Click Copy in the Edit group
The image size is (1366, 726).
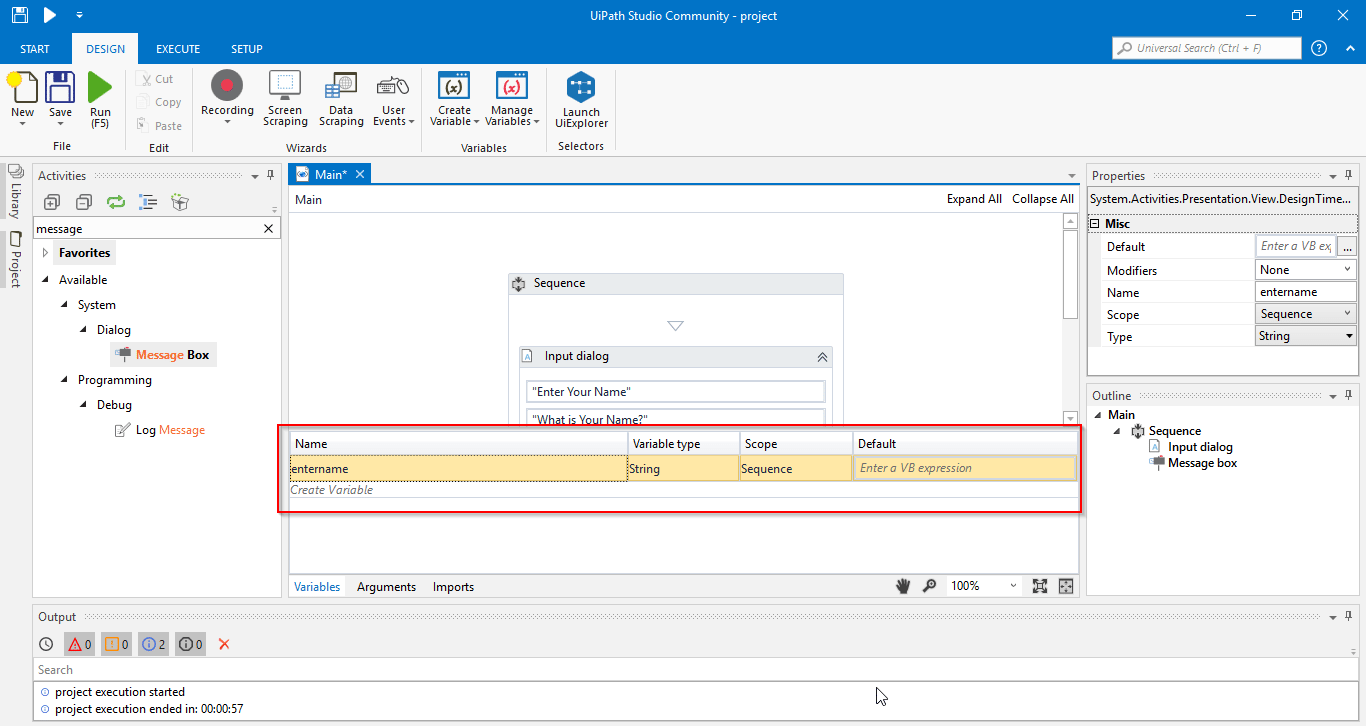(x=159, y=102)
